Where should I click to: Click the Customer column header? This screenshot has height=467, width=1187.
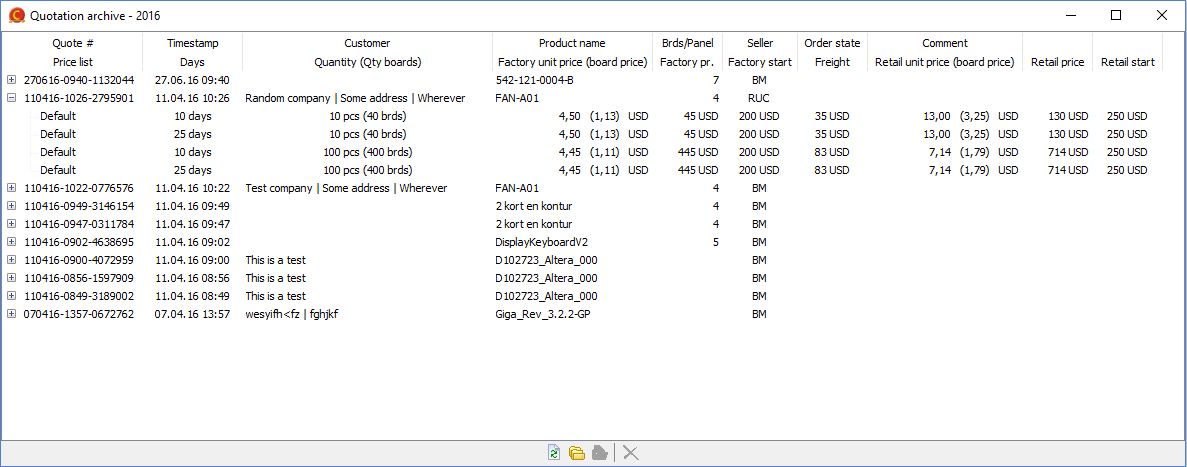367,43
